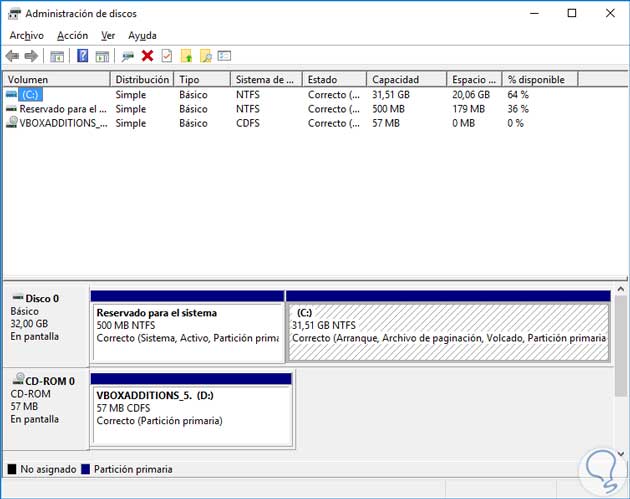Click the black No asignado legend swatch

(12, 469)
